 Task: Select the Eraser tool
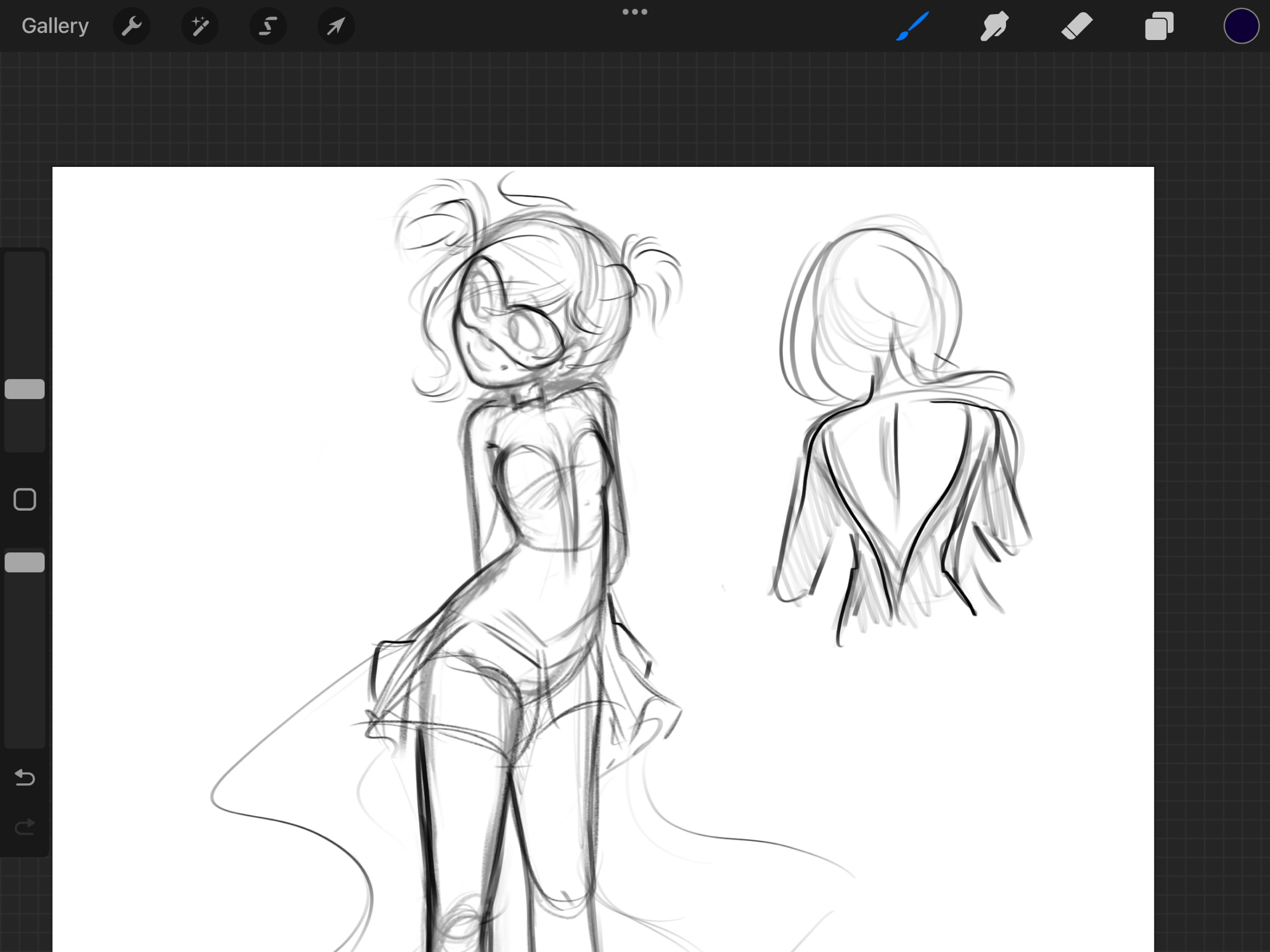1076,26
